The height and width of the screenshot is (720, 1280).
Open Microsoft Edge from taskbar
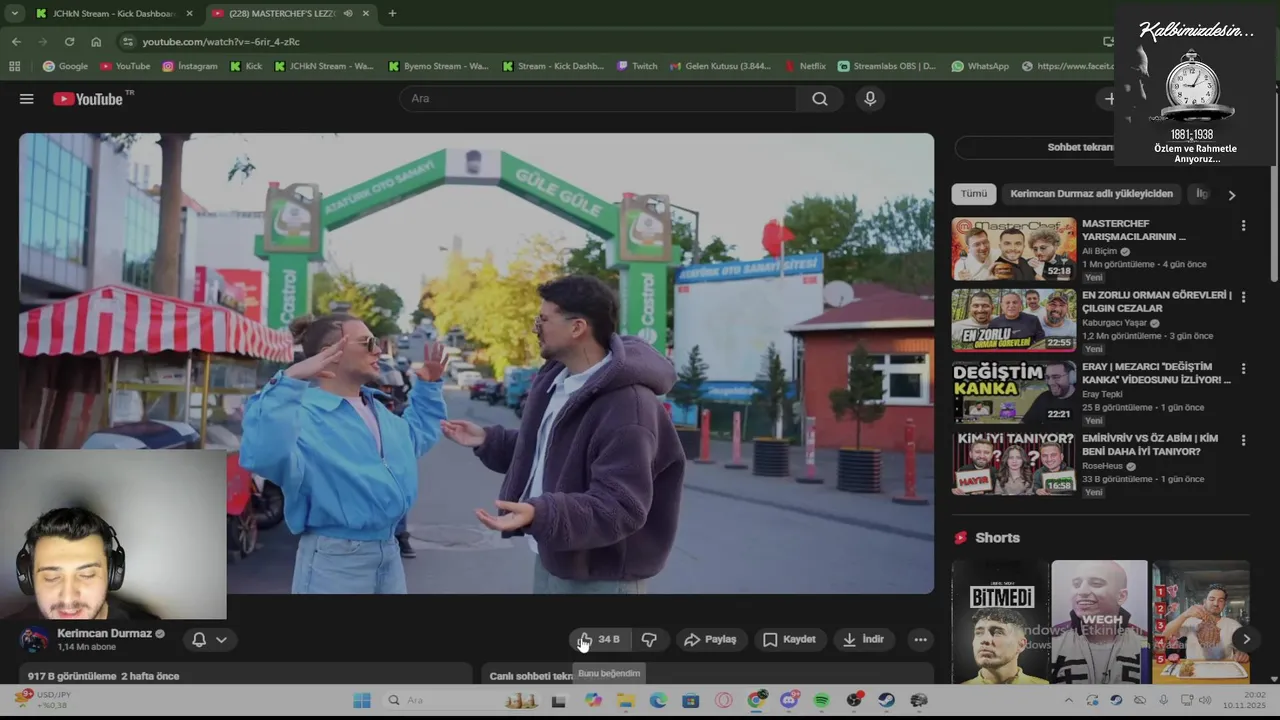tap(658, 700)
